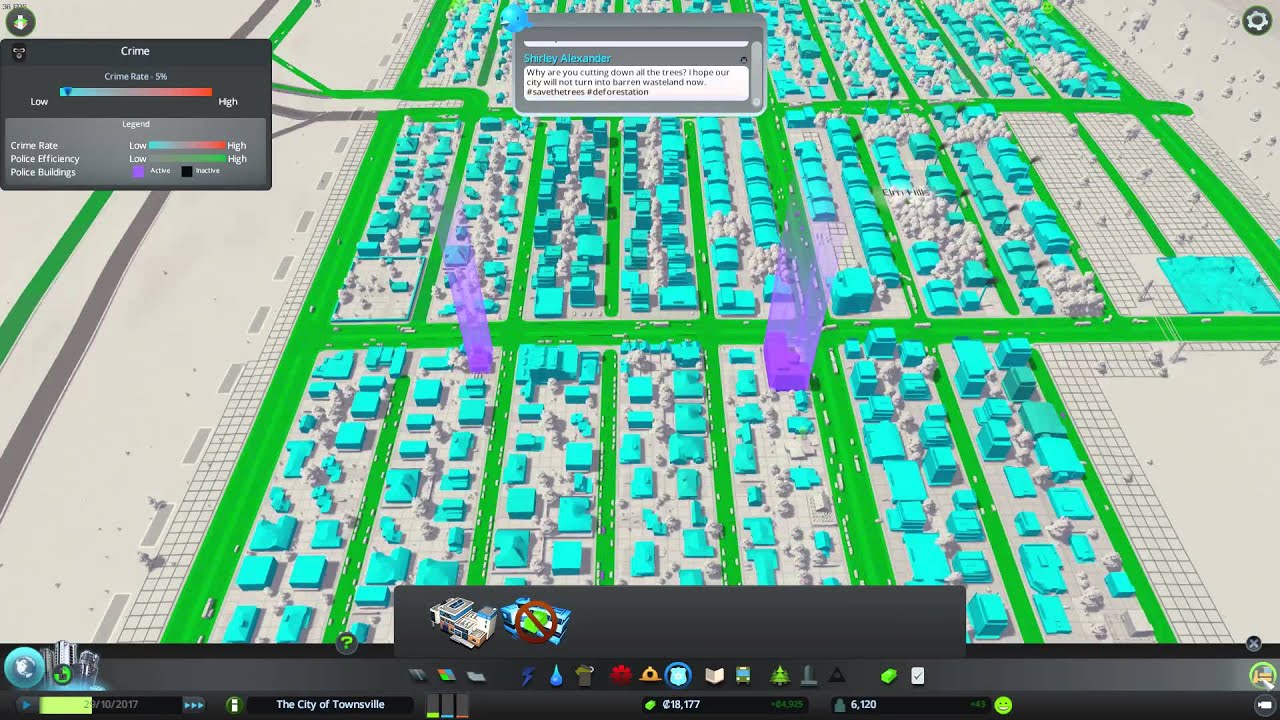
Task: Open the Info Views globe button
Action: [x=24, y=667]
